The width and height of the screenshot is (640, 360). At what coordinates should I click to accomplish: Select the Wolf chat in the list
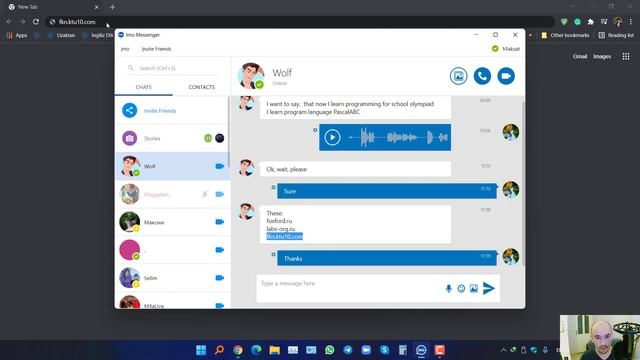coord(172,166)
